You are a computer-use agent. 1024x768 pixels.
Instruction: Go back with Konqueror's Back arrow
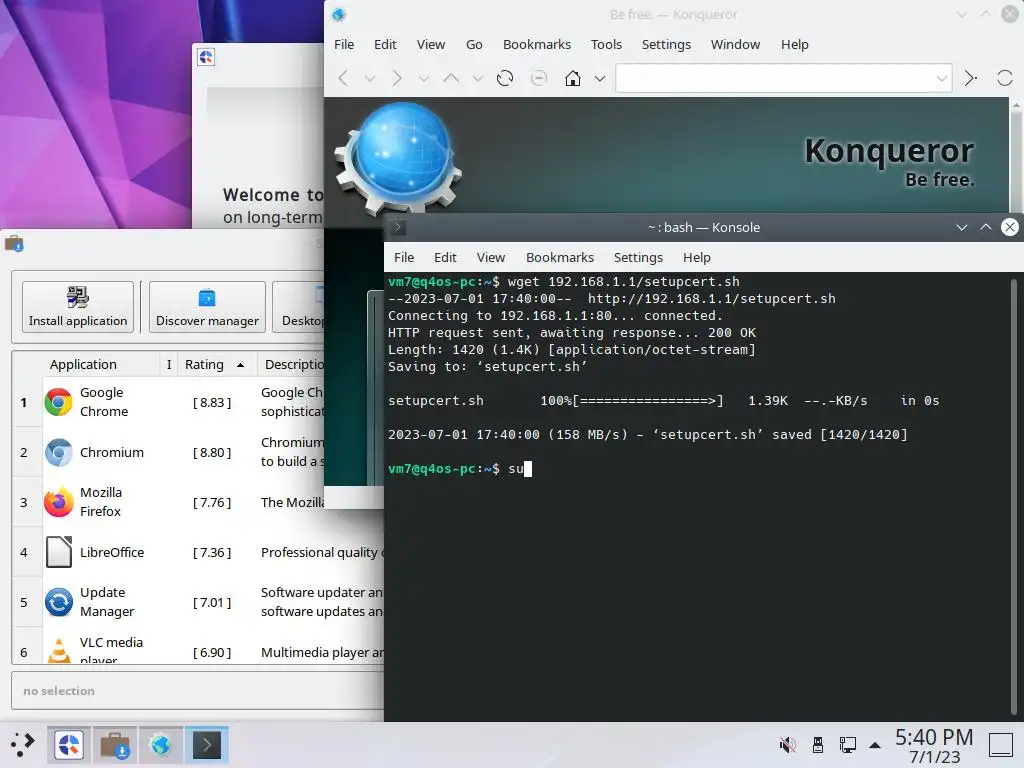click(343, 78)
